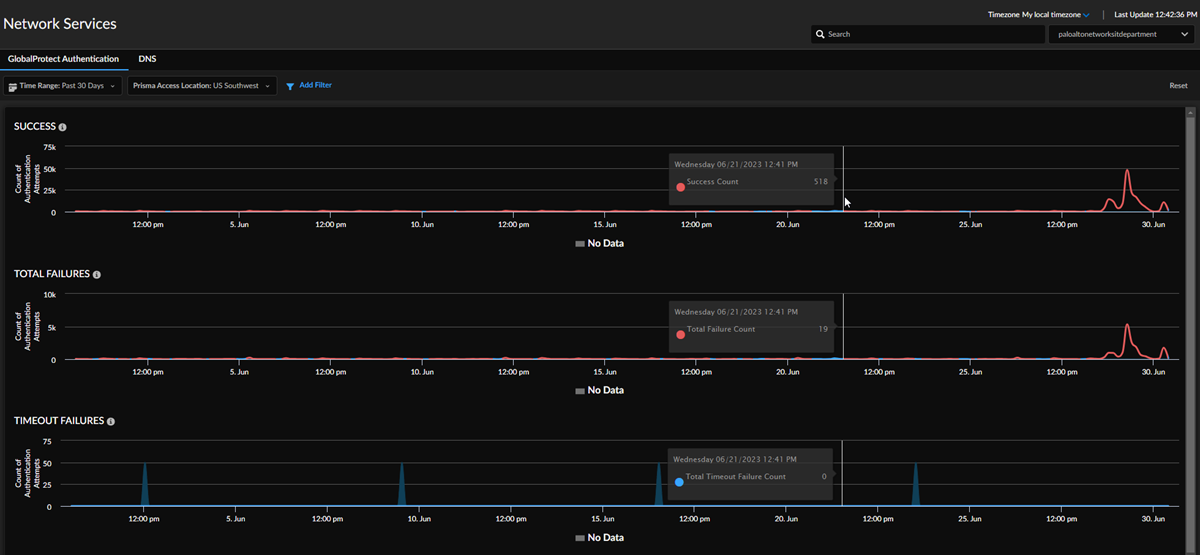Open the Time Range Past 30 Days dropdown
Viewport: 1200px width, 555px height.
(62, 86)
